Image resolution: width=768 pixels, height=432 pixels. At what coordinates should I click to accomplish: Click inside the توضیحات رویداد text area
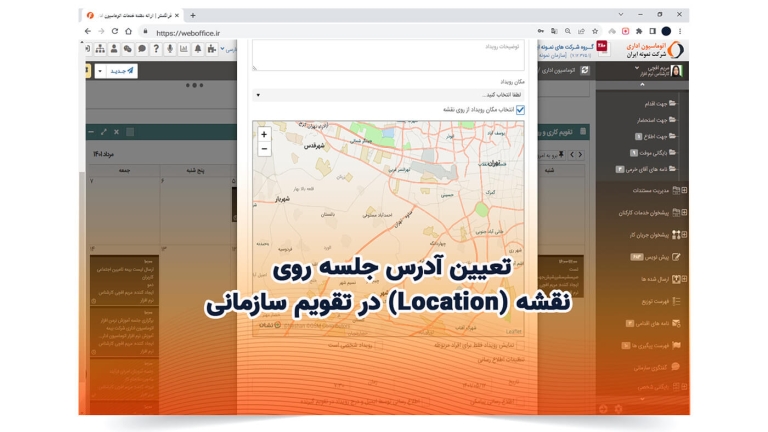pos(388,55)
